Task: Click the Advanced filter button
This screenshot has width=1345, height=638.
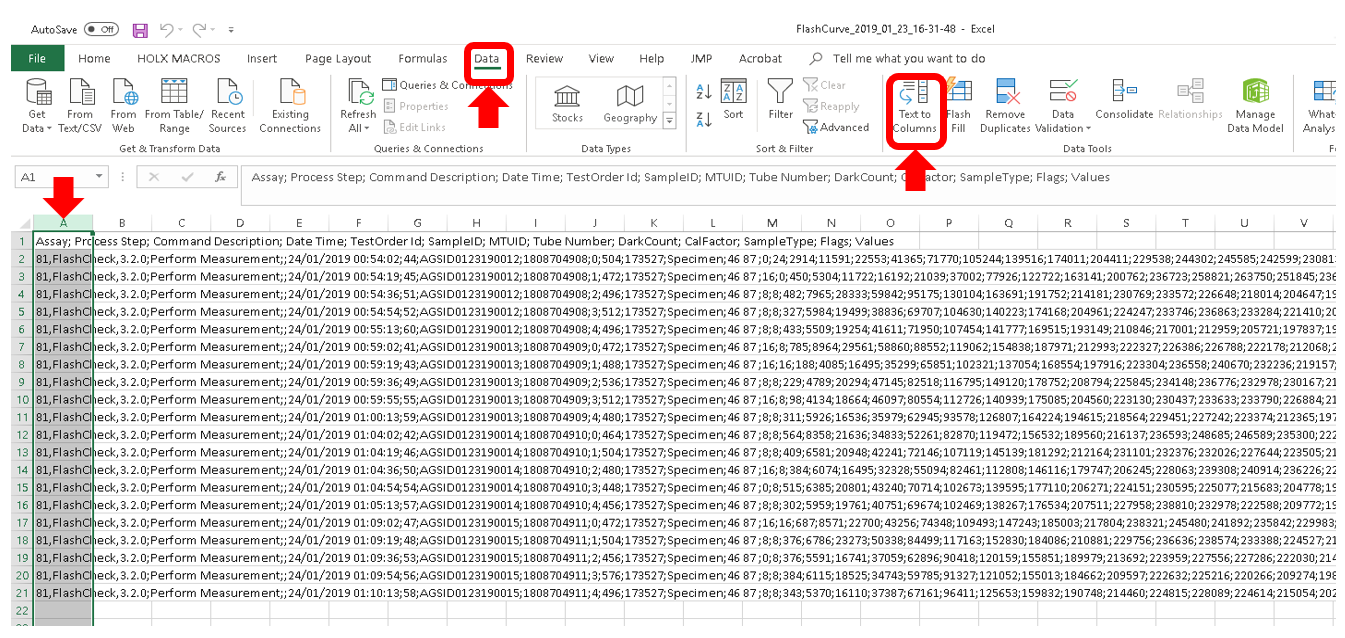Action: (836, 127)
